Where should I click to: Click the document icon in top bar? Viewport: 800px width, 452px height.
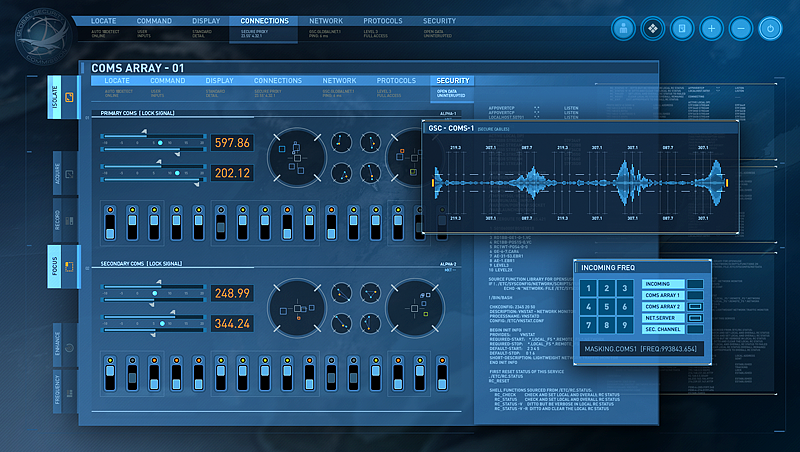[x=680, y=28]
